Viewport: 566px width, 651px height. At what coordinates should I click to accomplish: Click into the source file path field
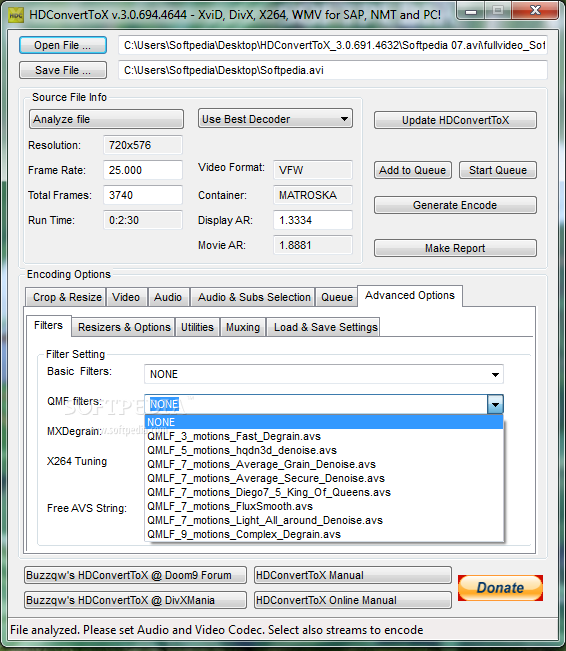[333, 45]
